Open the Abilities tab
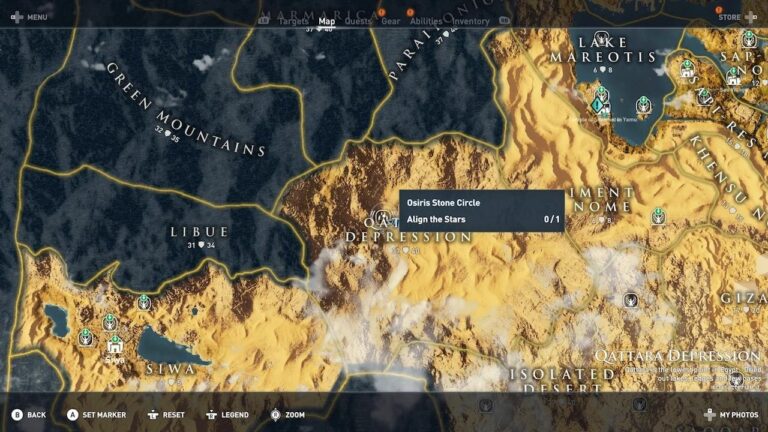The image size is (768, 432). (x=426, y=21)
